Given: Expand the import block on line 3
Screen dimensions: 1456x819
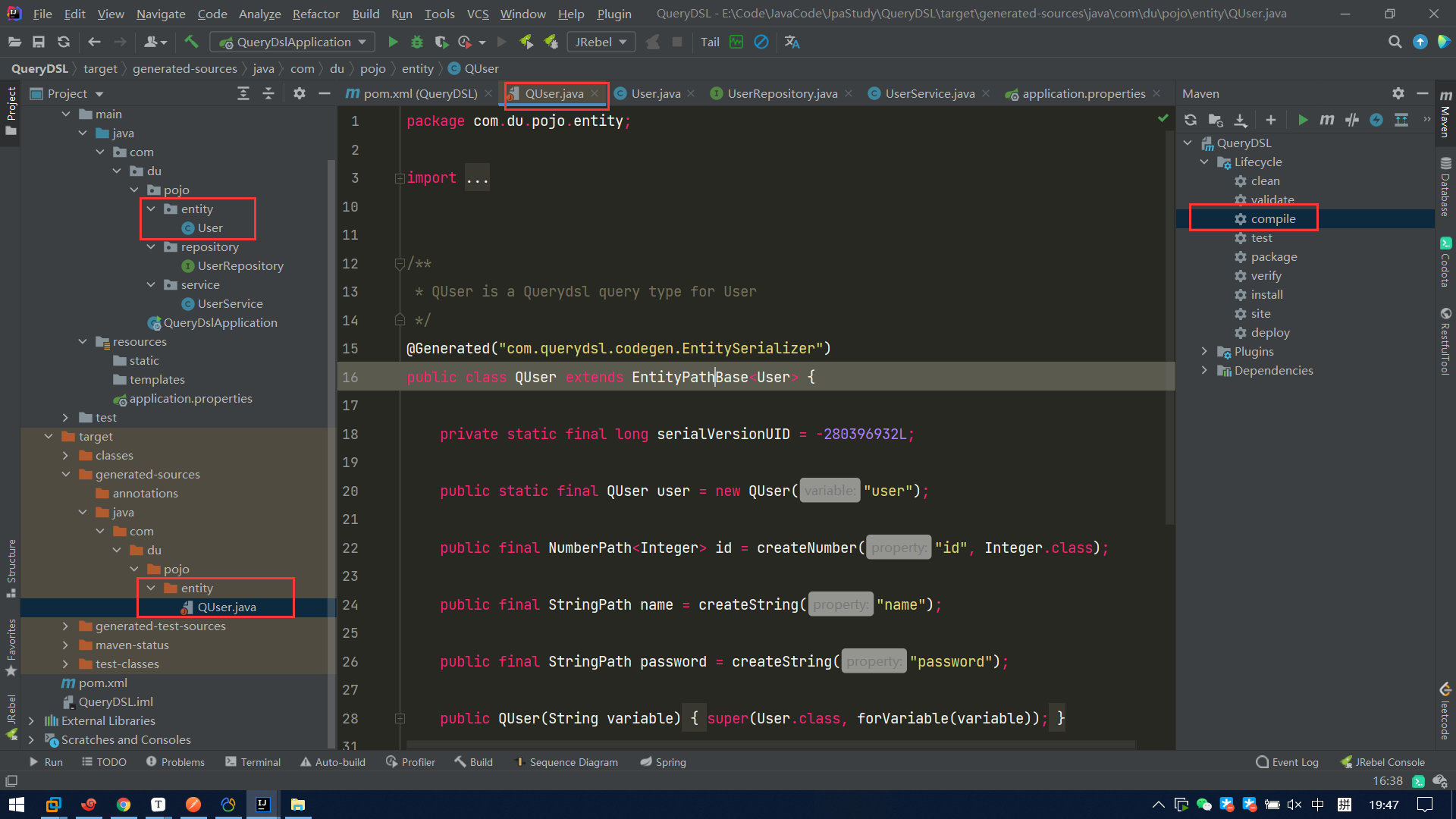Looking at the screenshot, I should [400, 178].
